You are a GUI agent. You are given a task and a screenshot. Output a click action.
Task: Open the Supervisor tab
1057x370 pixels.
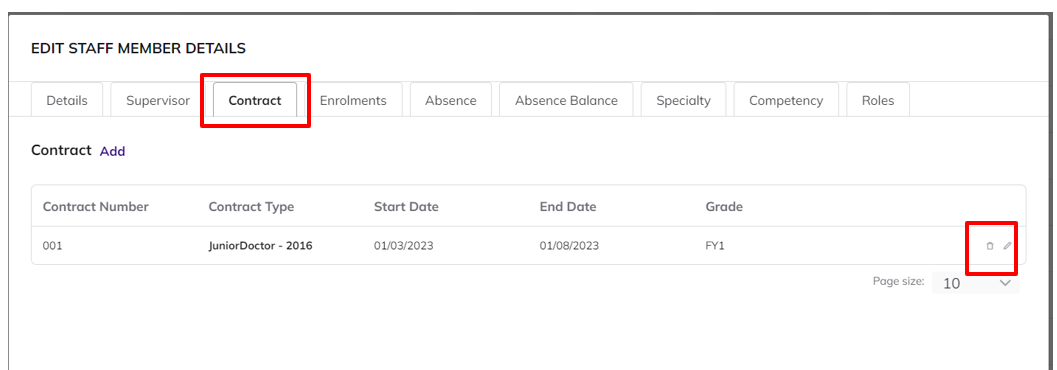pos(158,100)
